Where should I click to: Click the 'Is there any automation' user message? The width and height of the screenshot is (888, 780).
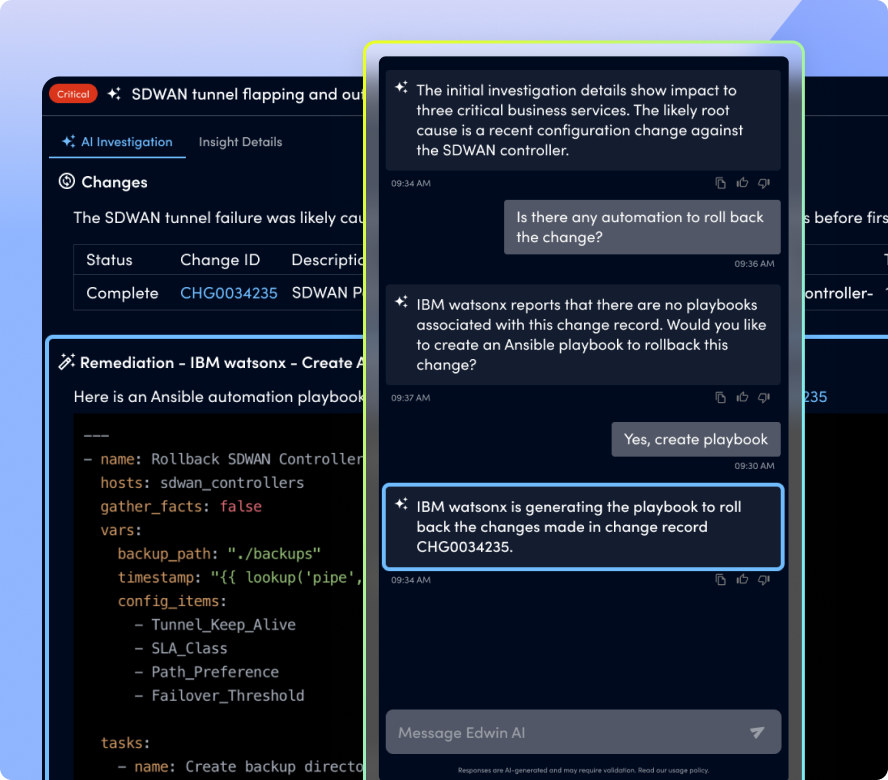tap(642, 227)
